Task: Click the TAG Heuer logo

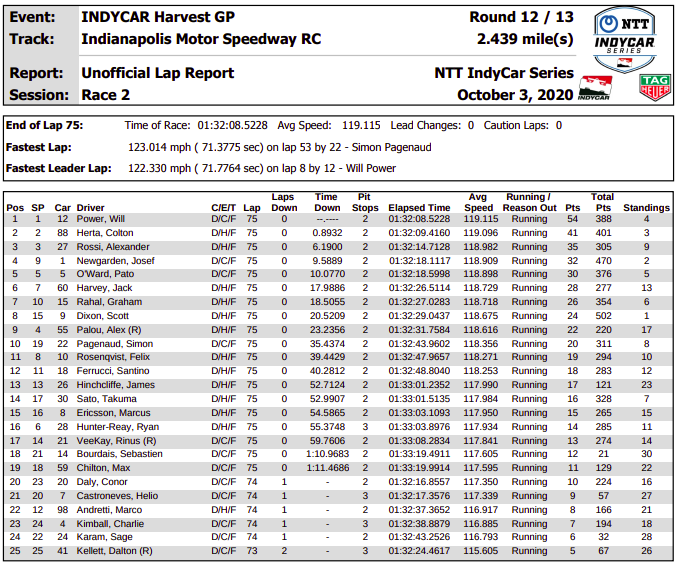Action: point(655,87)
